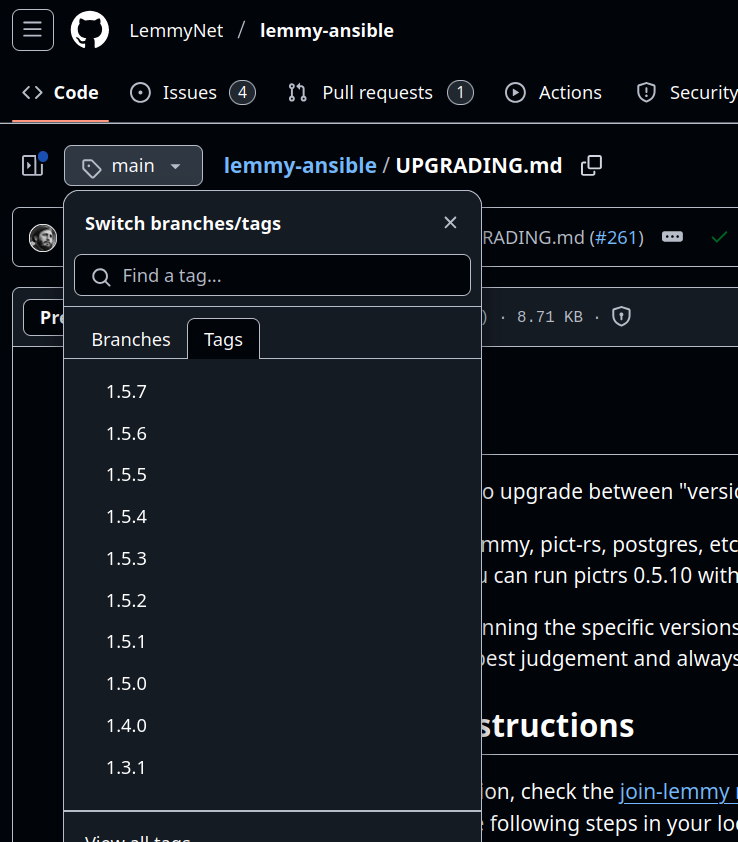Expand the file tree side panel
738x842 pixels.
tap(33, 165)
